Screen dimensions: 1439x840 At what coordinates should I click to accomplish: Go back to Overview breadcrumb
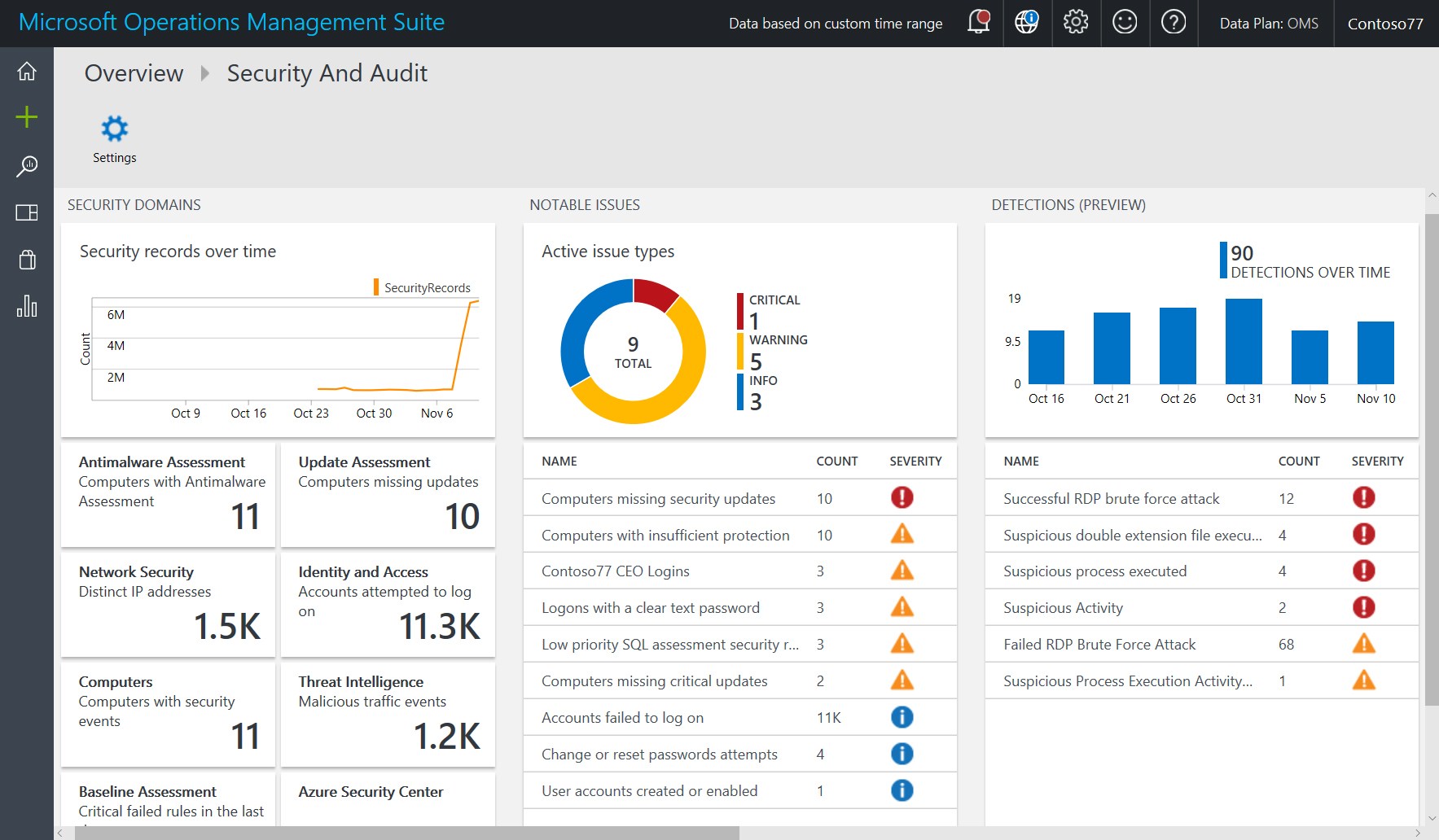134,73
